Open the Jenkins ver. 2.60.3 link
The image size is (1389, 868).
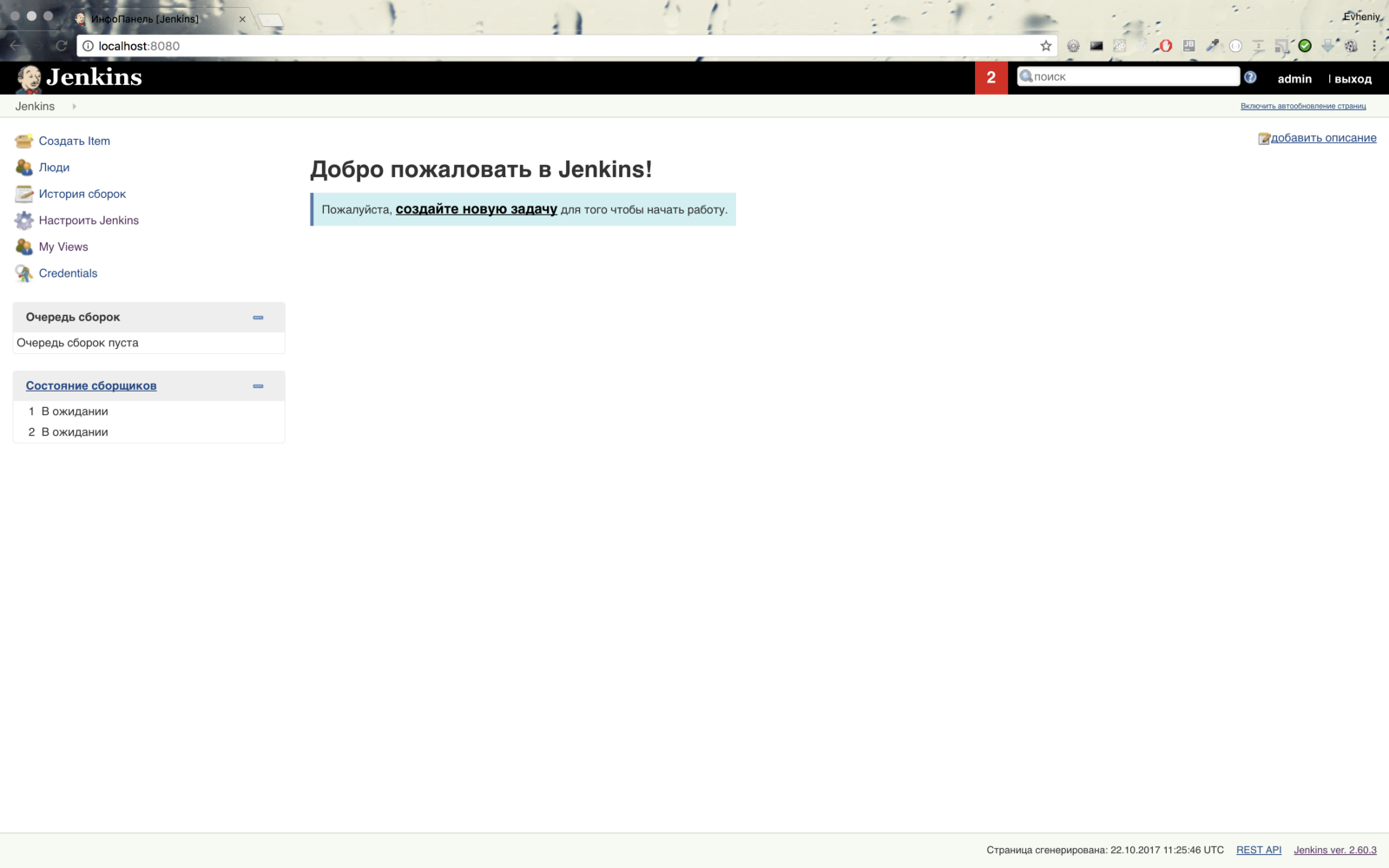[x=1335, y=850]
